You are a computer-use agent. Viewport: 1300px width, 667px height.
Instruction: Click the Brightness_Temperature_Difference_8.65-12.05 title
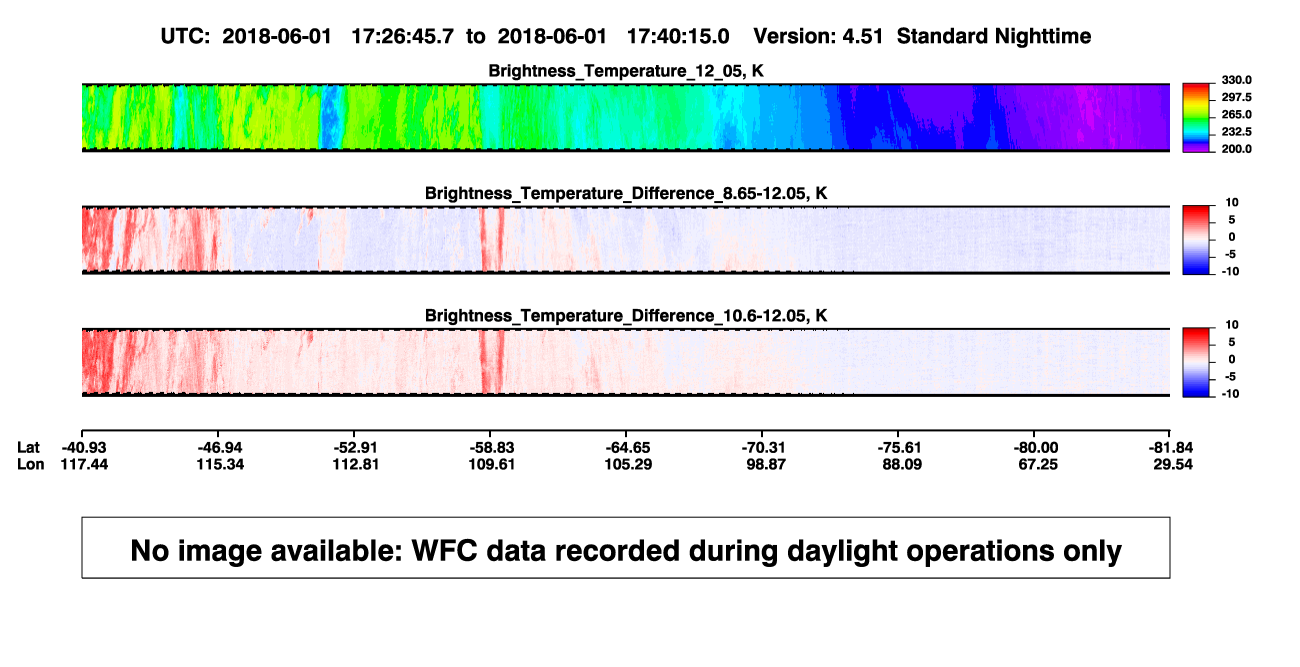click(626, 193)
